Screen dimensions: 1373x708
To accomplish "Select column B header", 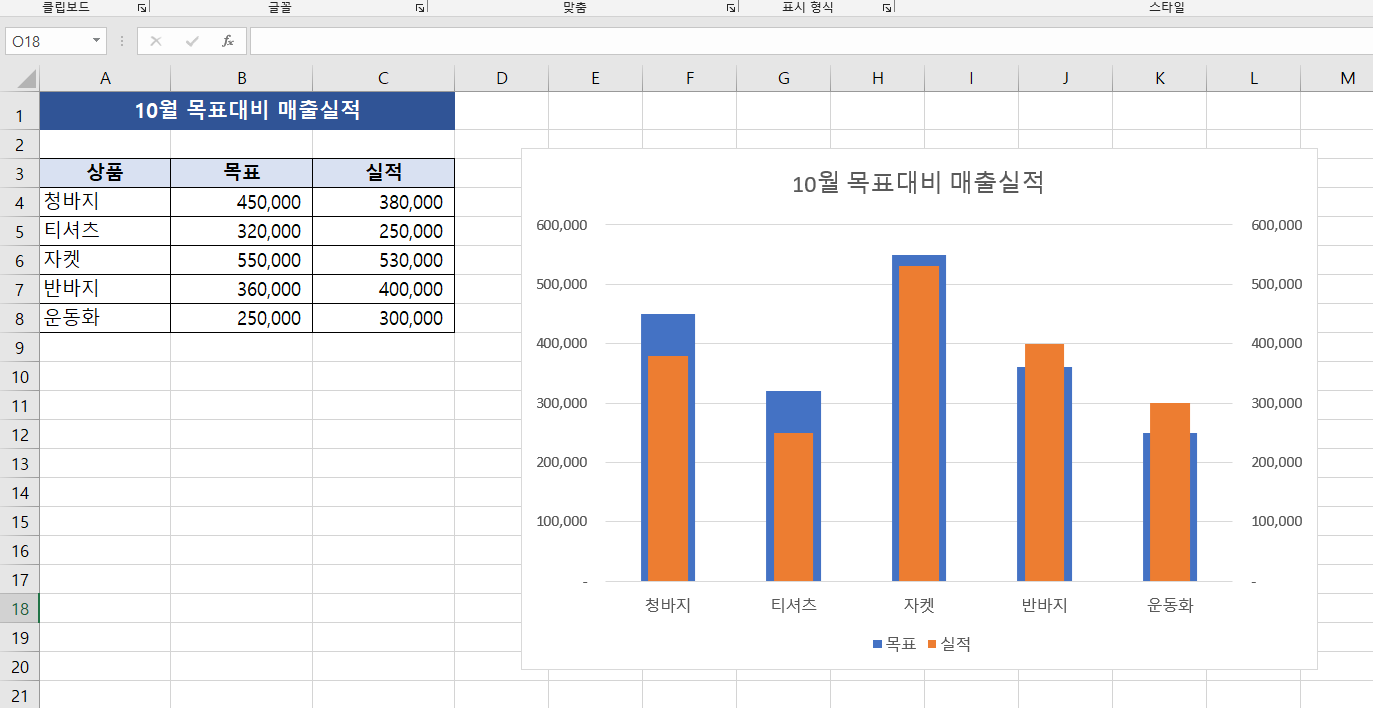I will [x=241, y=78].
